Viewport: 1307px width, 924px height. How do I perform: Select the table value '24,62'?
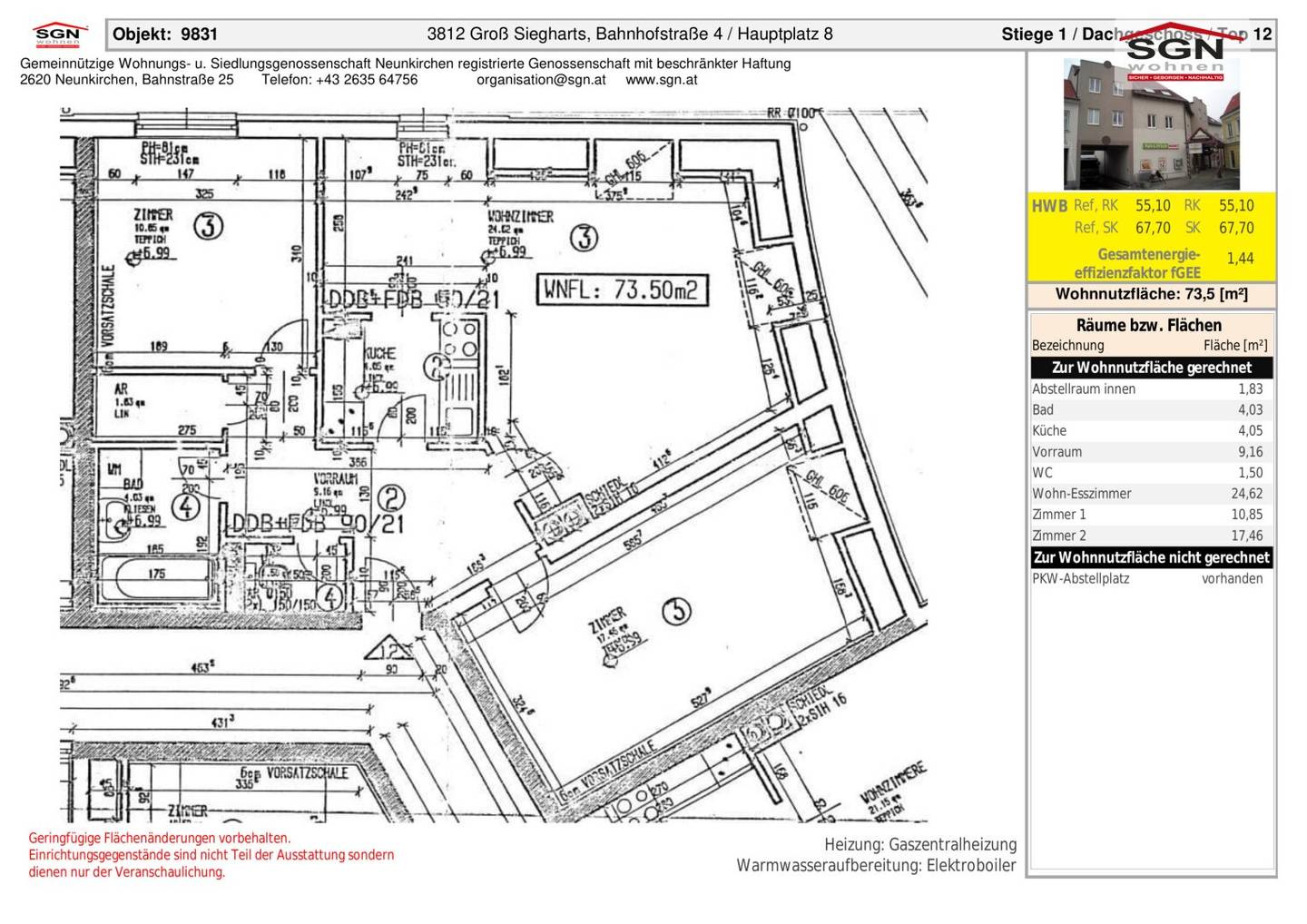click(1247, 494)
